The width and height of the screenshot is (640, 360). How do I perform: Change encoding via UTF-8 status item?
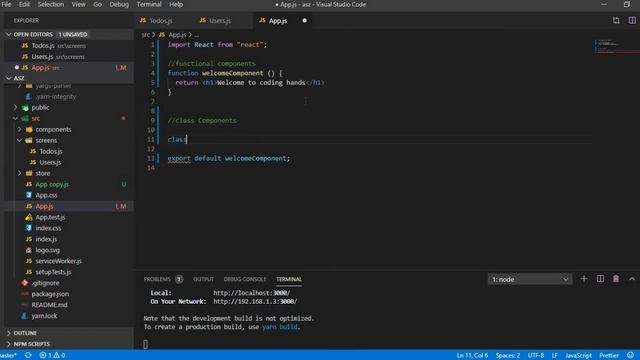pos(536,356)
